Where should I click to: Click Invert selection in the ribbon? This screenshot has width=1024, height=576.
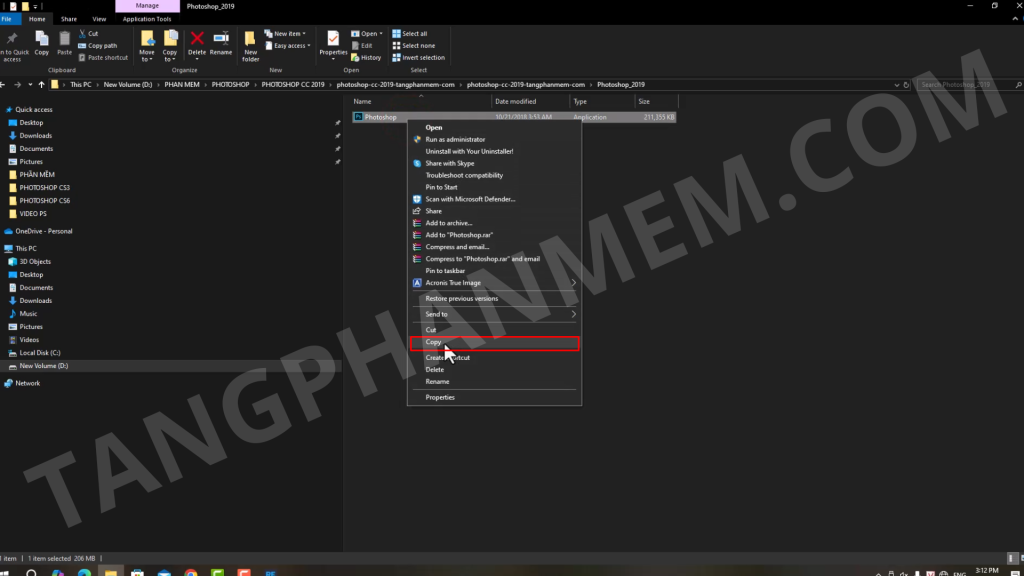[418, 57]
